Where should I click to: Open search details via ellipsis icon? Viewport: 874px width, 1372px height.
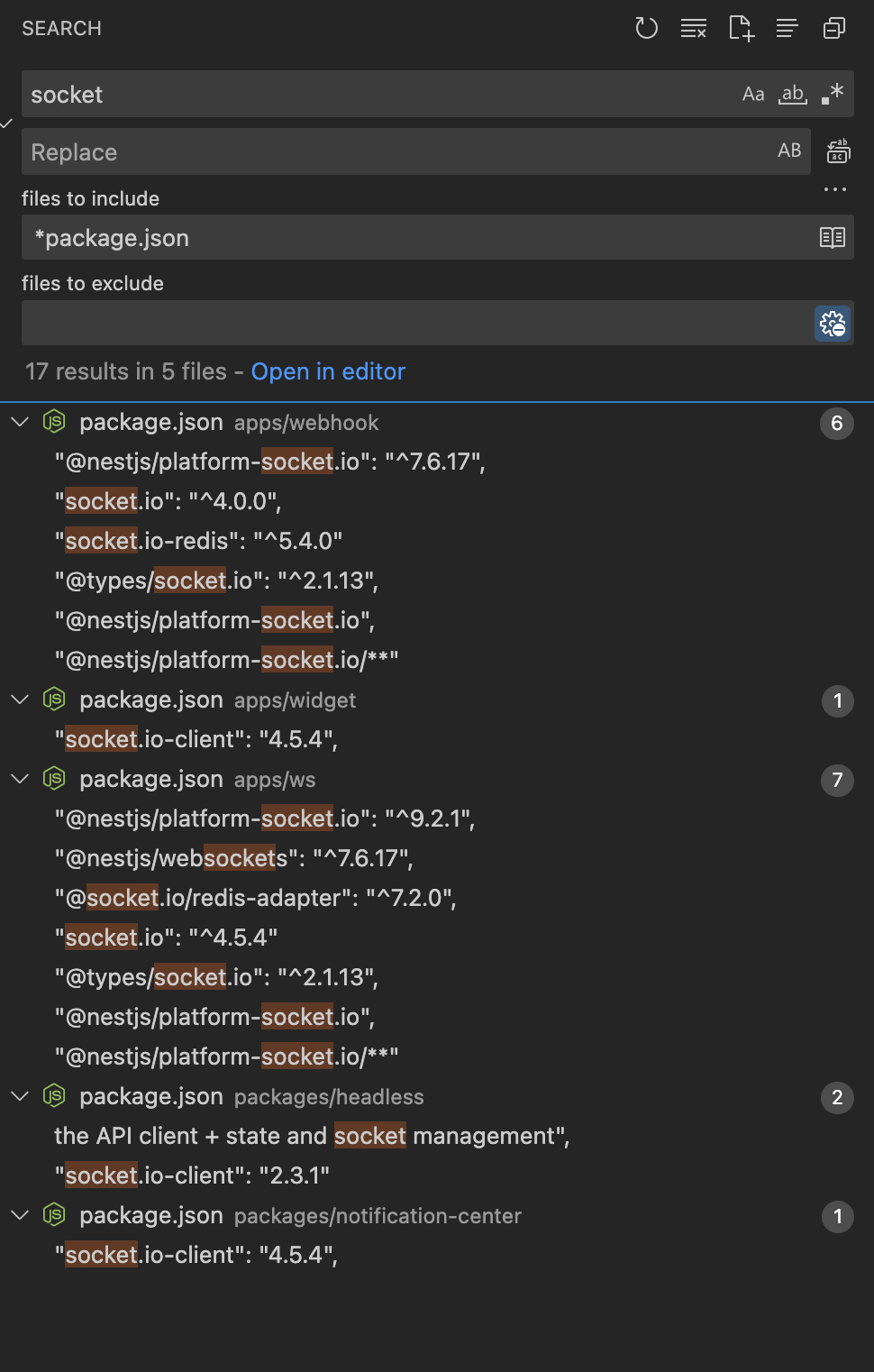coord(834,188)
